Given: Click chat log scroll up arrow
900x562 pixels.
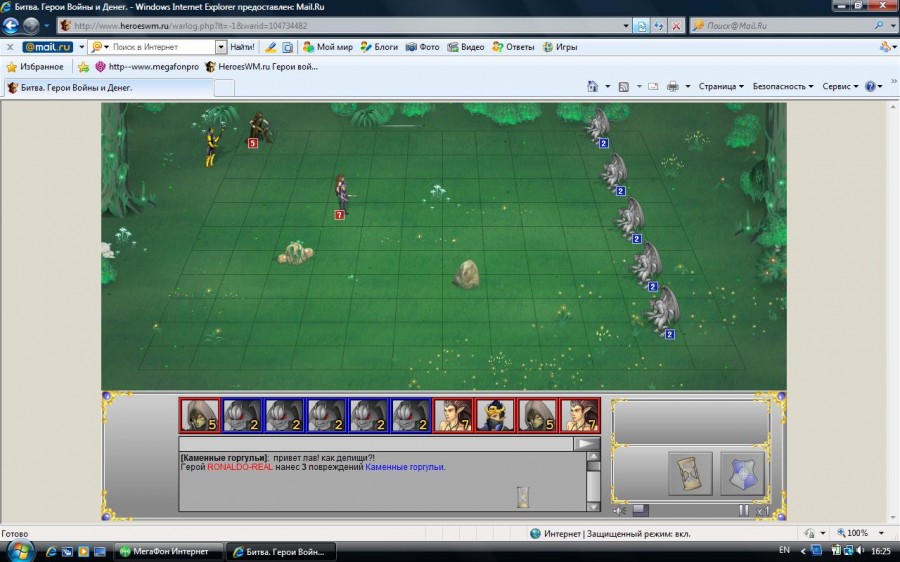Looking at the screenshot, I should coord(593,458).
